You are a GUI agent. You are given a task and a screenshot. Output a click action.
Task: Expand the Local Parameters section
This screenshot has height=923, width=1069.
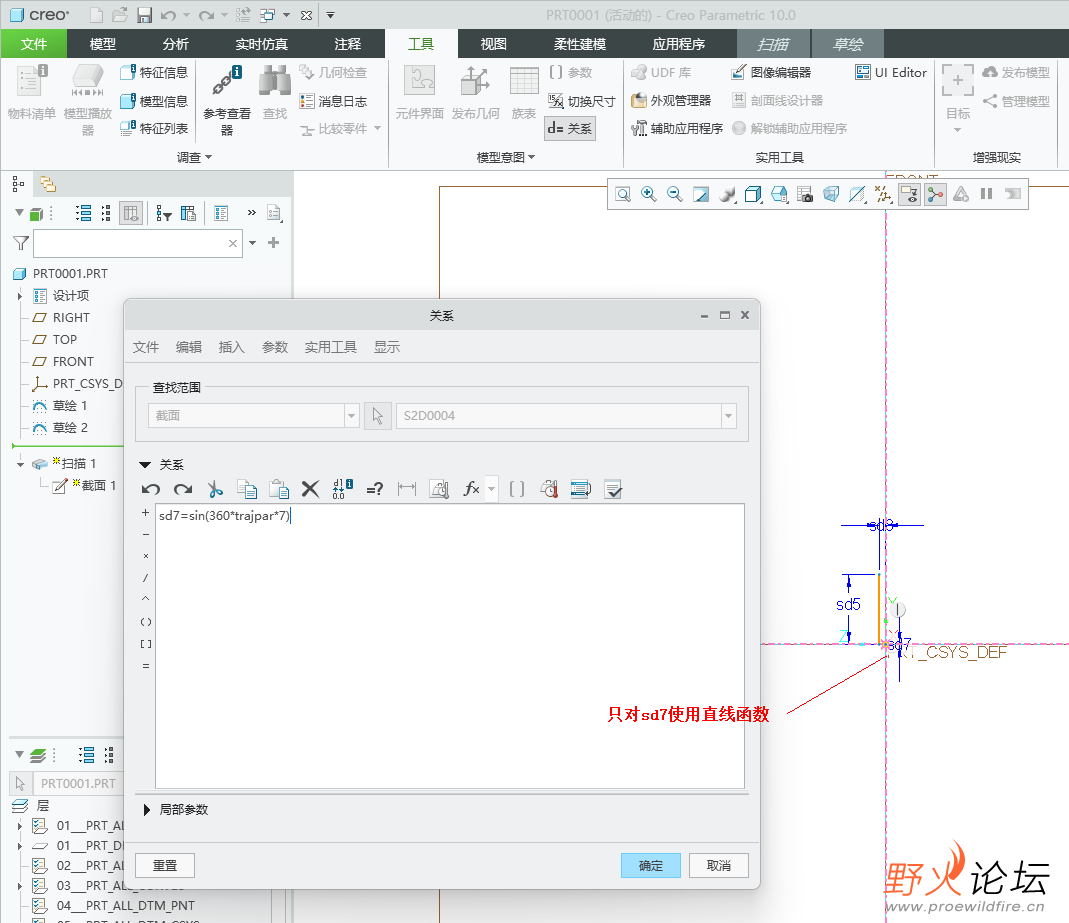[147, 810]
